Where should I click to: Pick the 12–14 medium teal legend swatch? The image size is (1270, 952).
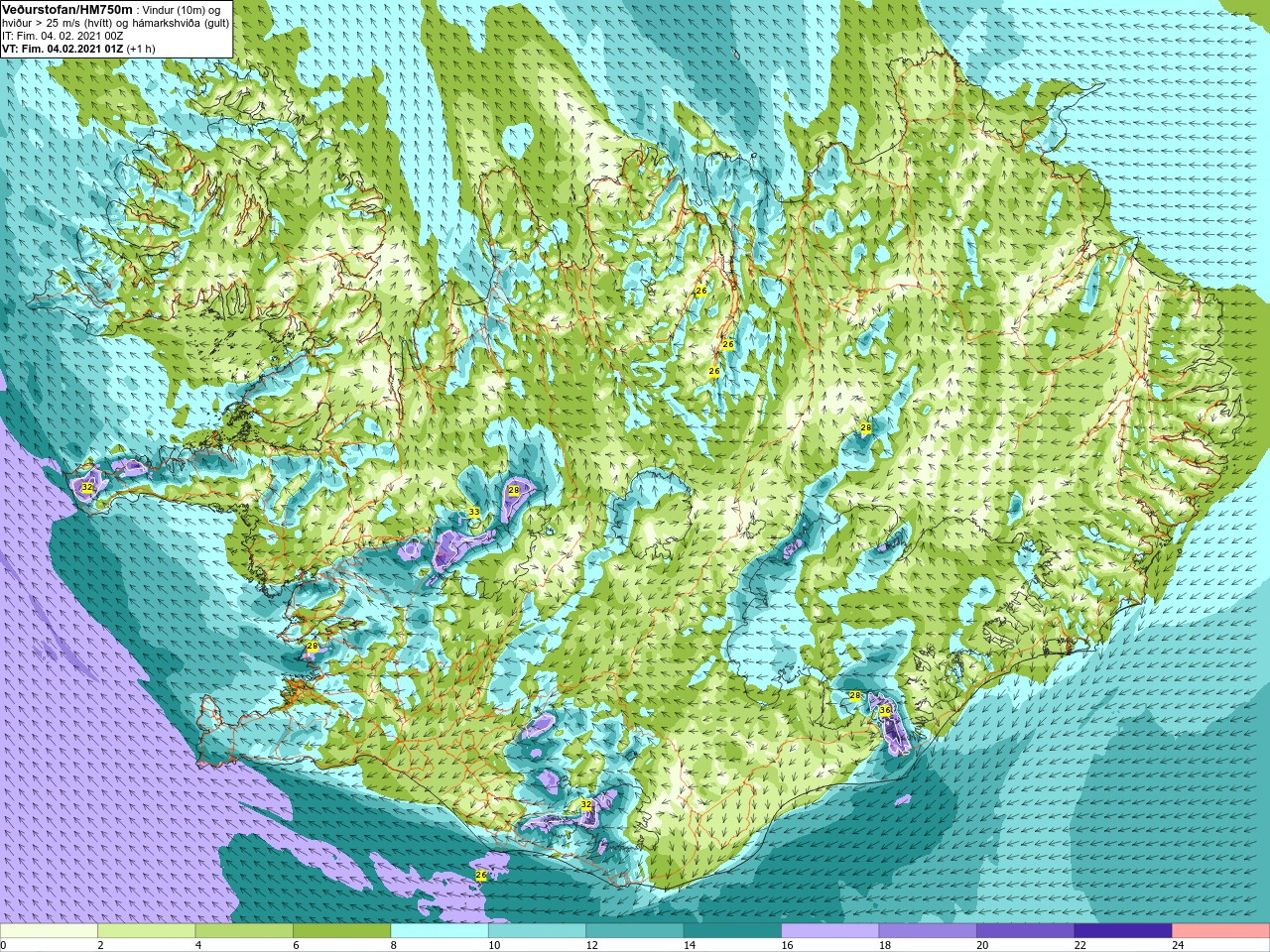[635, 931]
